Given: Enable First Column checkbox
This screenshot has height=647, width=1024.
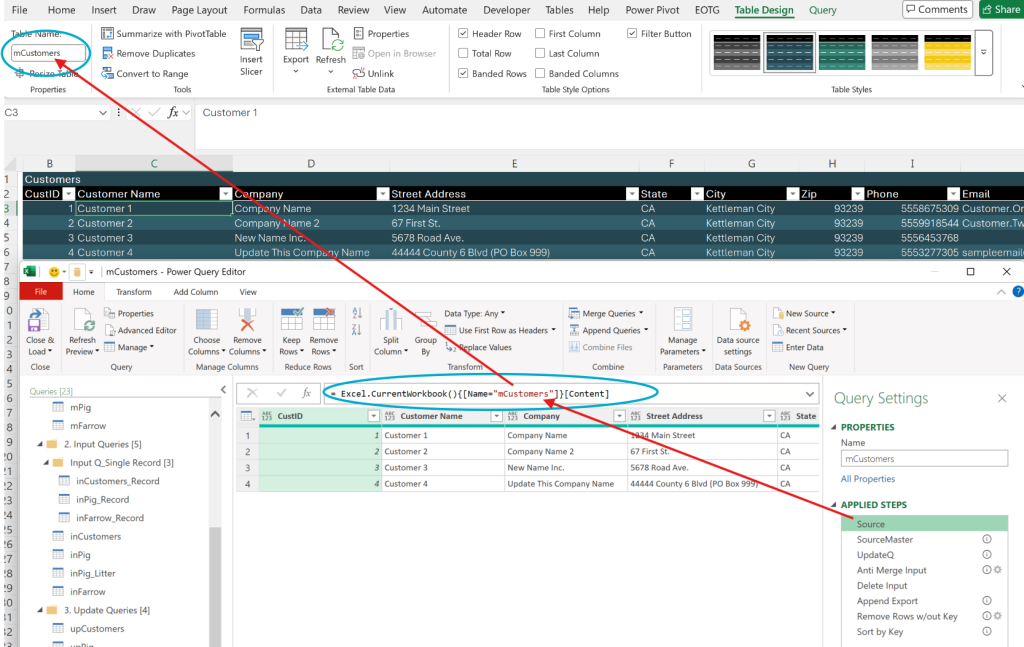Looking at the screenshot, I should point(540,33).
